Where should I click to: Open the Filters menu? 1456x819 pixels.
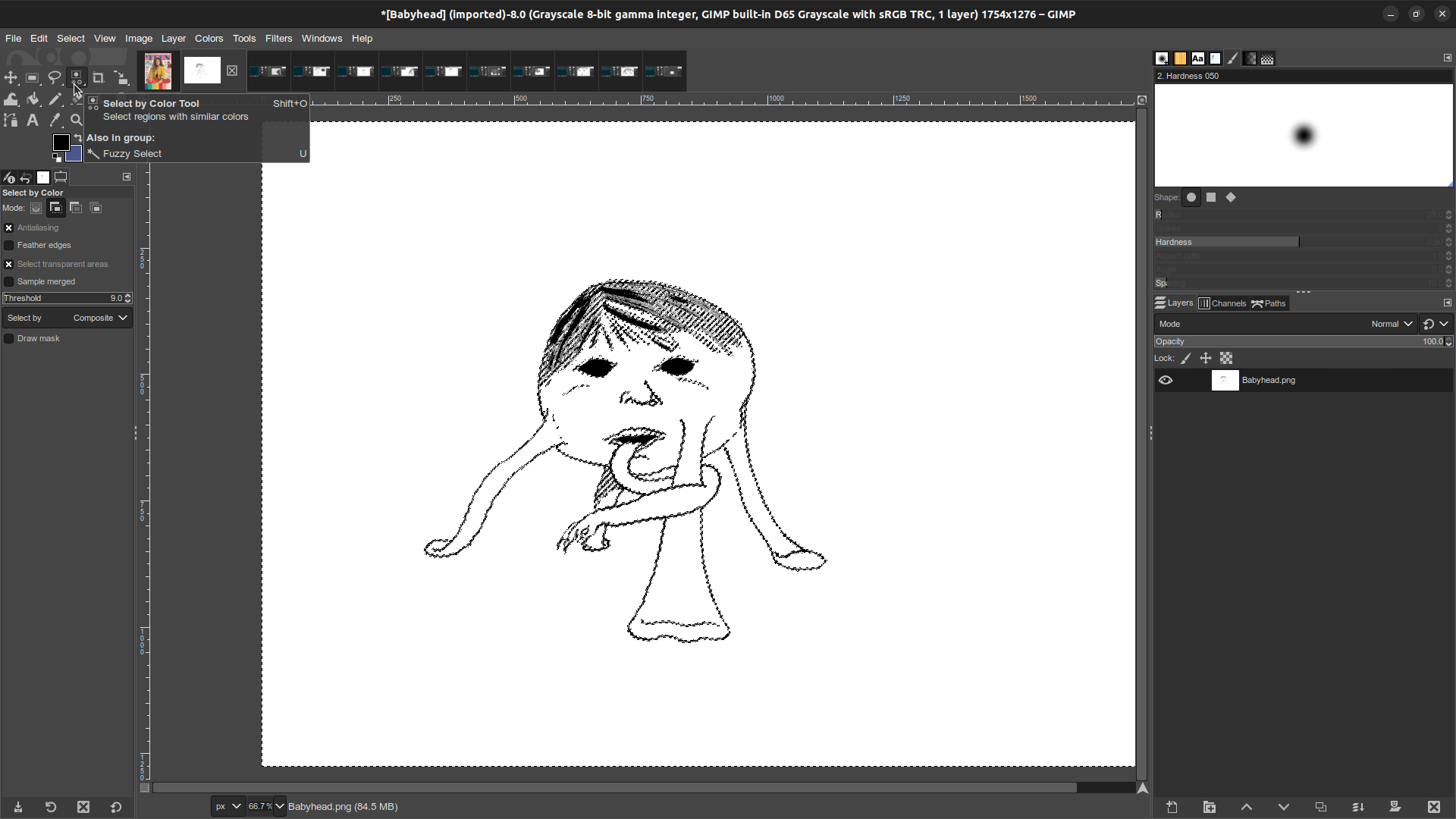pos(278,38)
